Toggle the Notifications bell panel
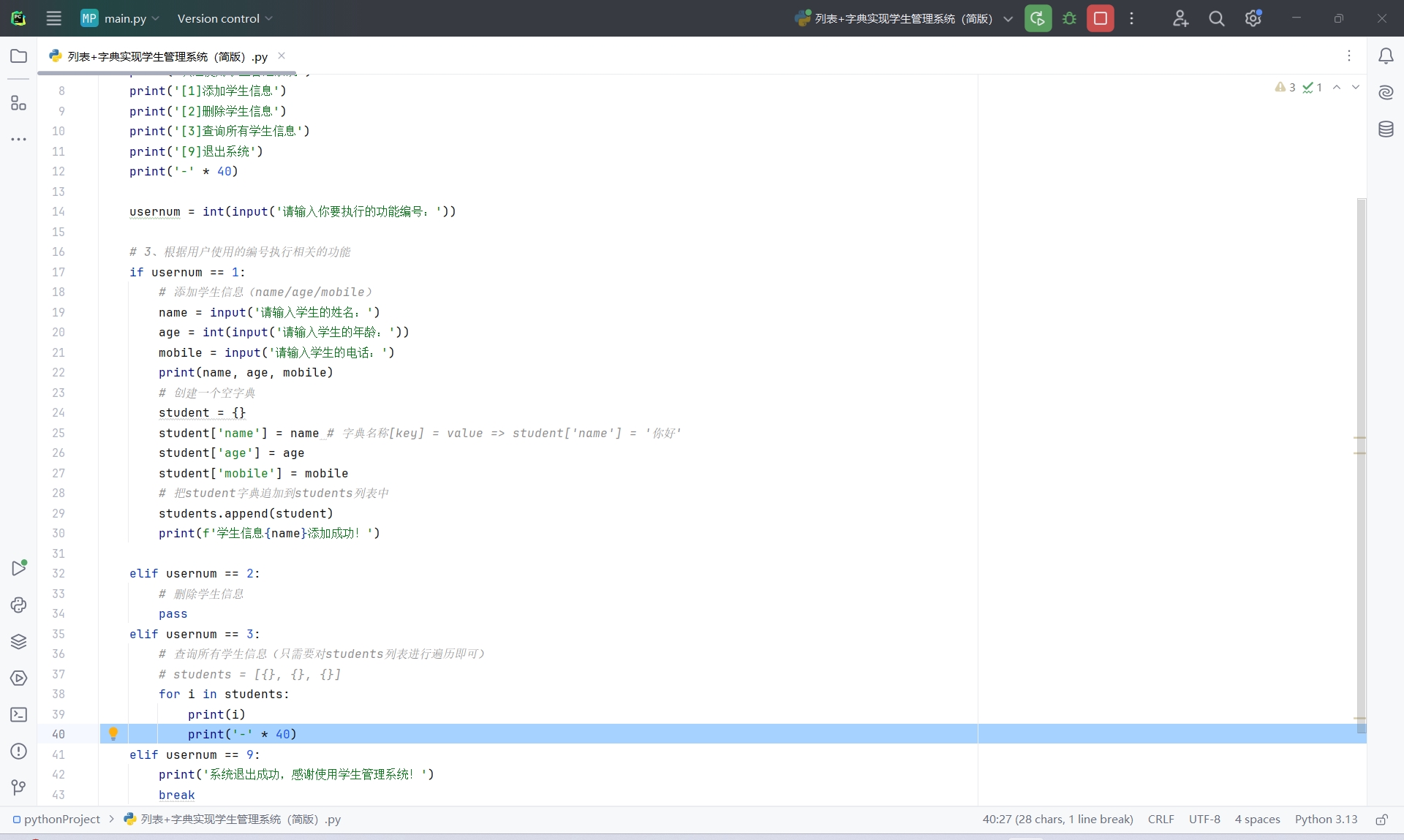The image size is (1404, 840). (x=1386, y=56)
